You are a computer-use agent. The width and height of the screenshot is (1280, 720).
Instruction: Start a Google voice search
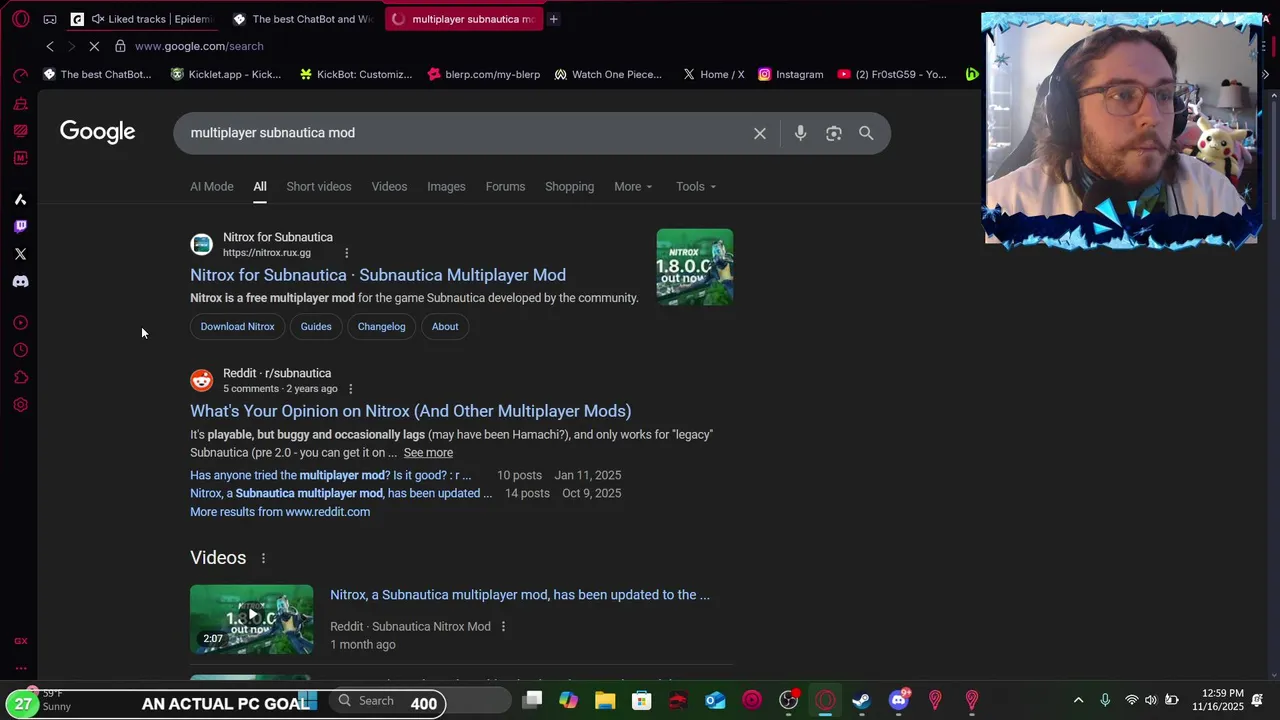pos(800,133)
